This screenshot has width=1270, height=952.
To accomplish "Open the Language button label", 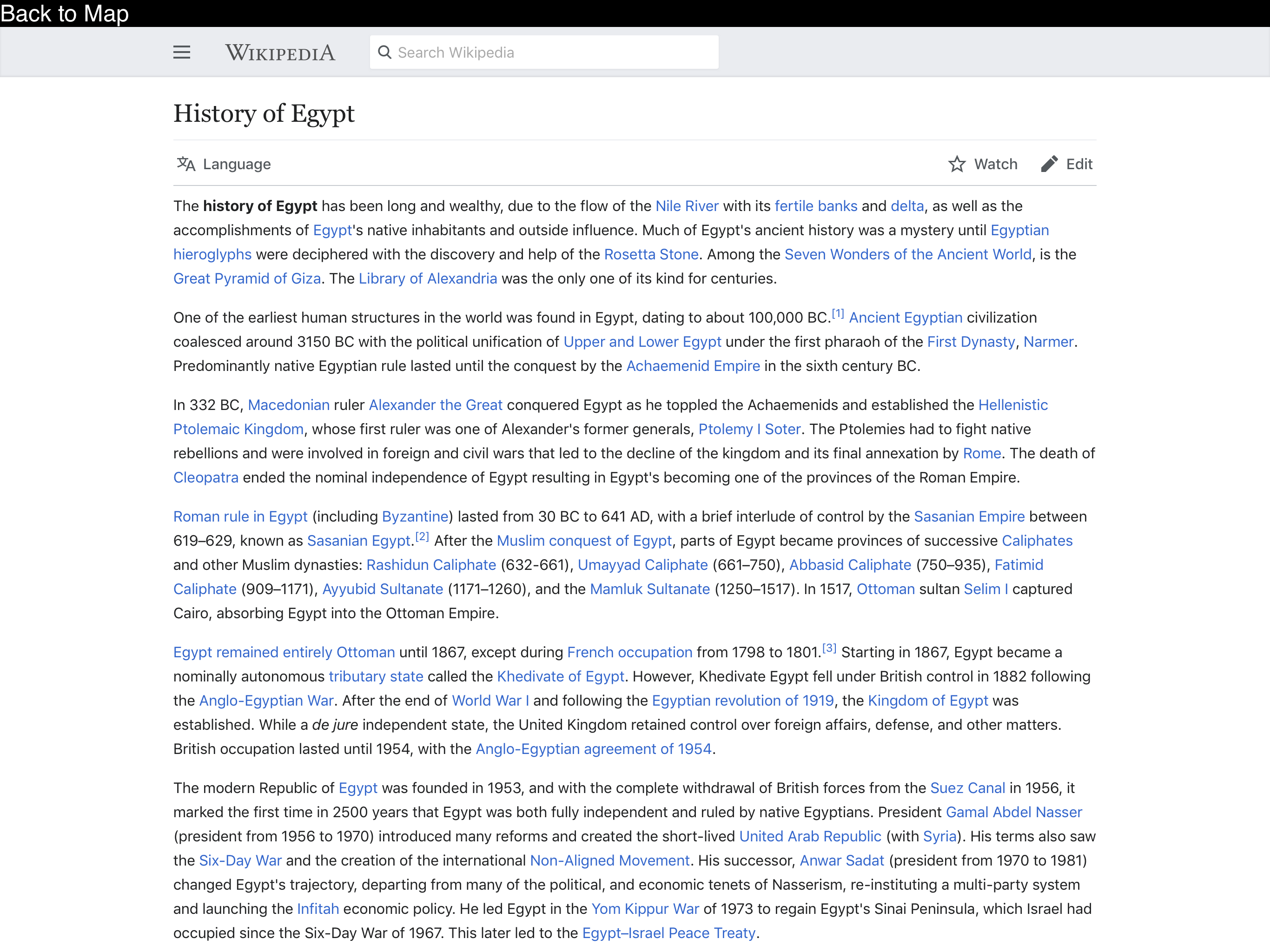I will tap(237, 164).
